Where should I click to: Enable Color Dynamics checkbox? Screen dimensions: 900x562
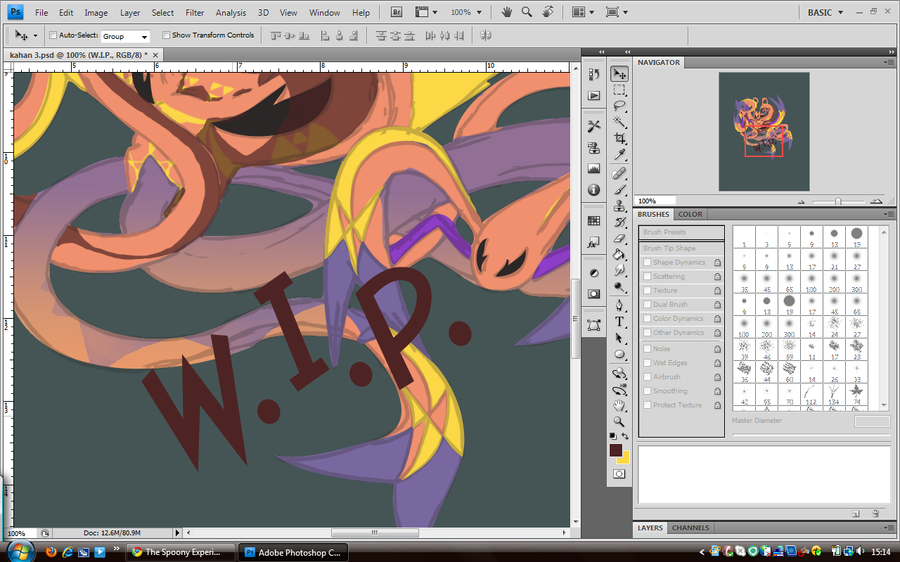[647, 319]
